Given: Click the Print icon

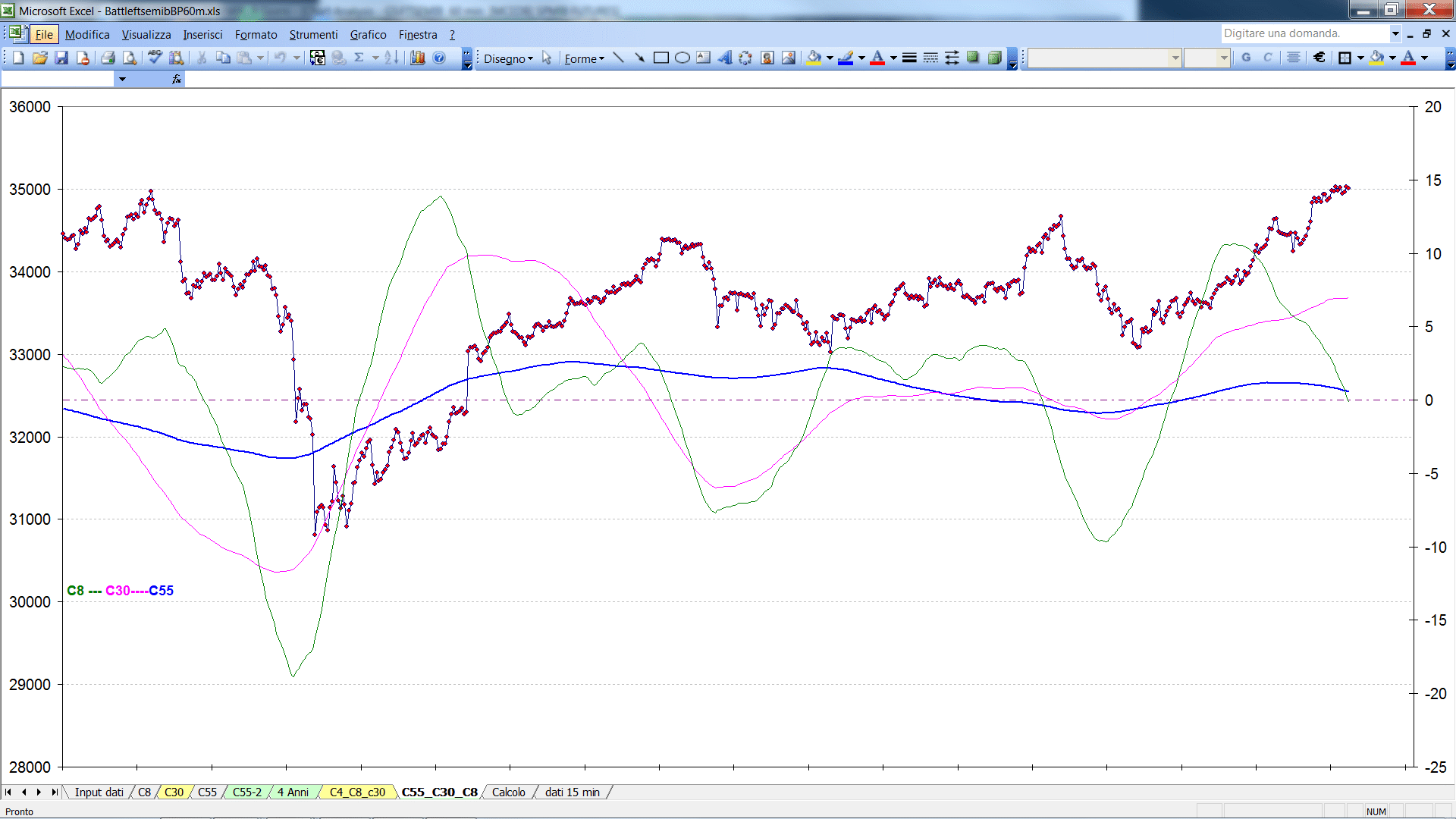Looking at the screenshot, I should (x=108, y=58).
